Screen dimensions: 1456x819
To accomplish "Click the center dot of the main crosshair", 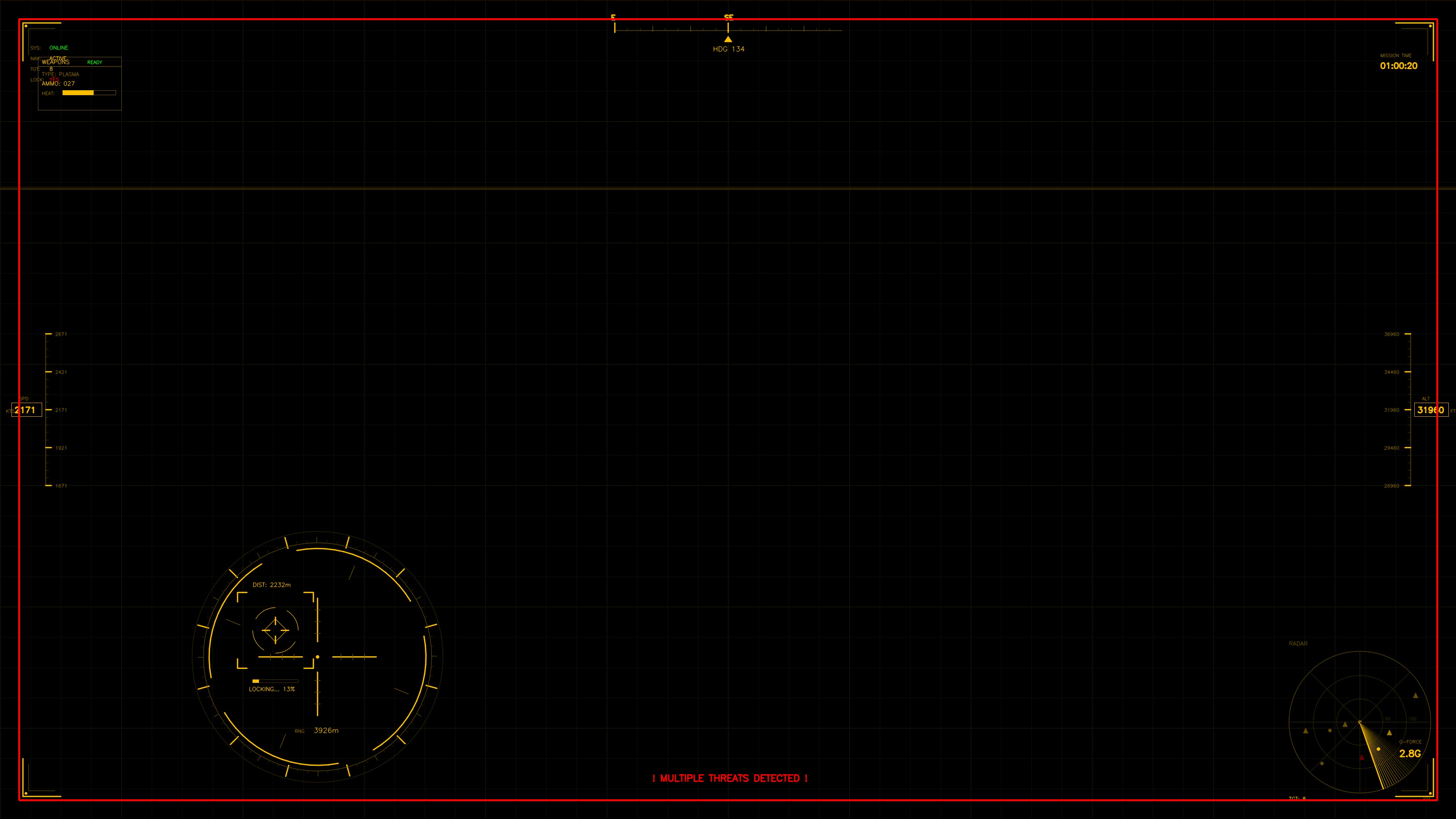I will [318, 657].
